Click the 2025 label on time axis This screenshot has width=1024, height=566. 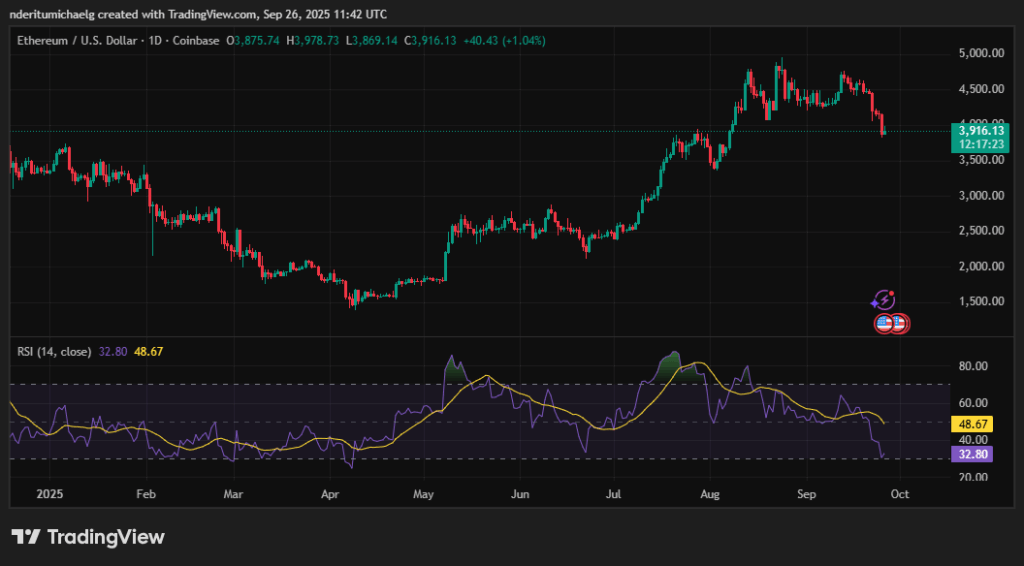point(47,494)
